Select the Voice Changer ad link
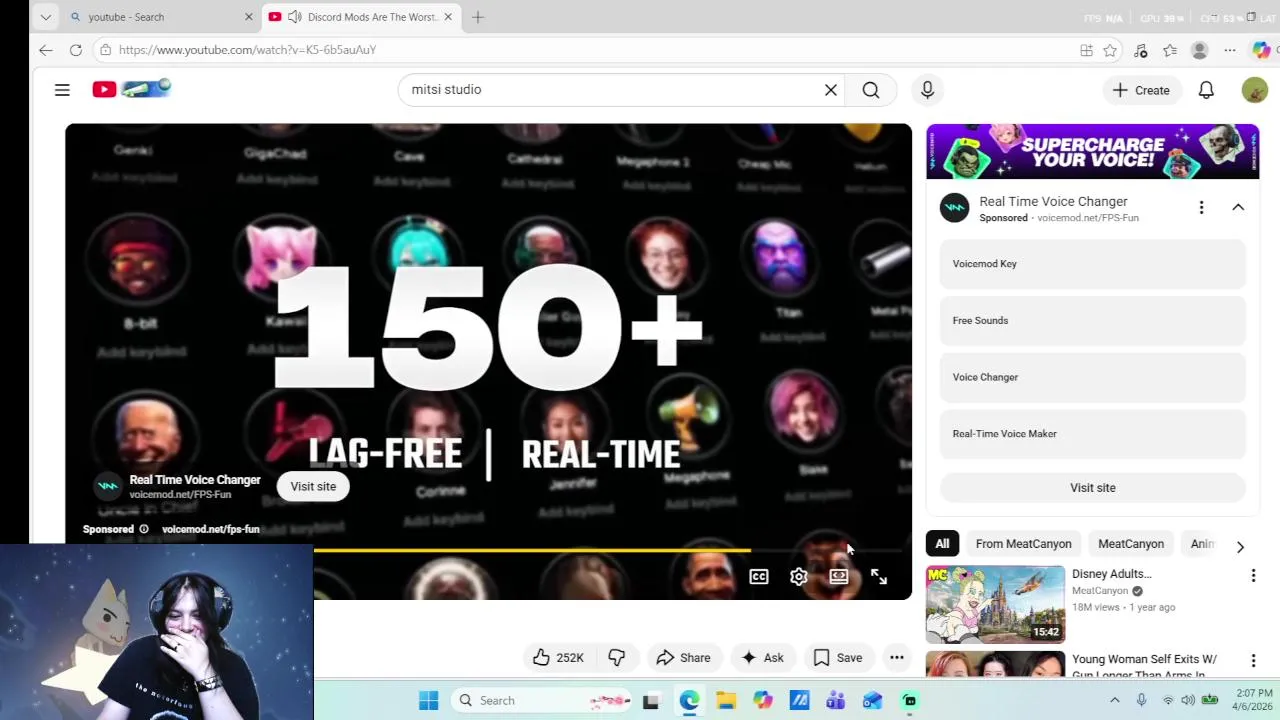The width and height of the screenshot is (1280, 720). pos(1092,377)
